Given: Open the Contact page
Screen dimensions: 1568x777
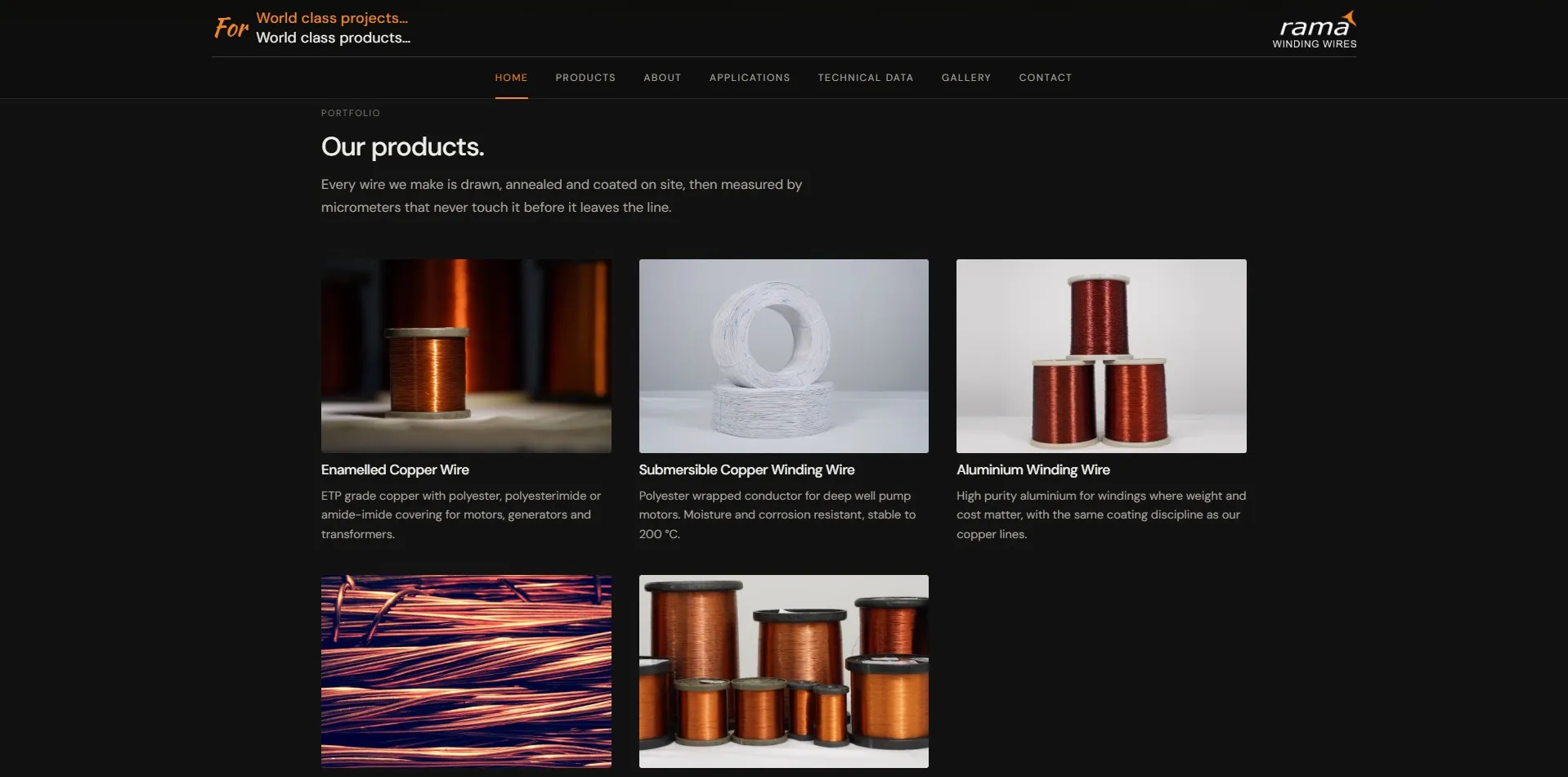Looking at the screenshot, I should point(1046,78).
